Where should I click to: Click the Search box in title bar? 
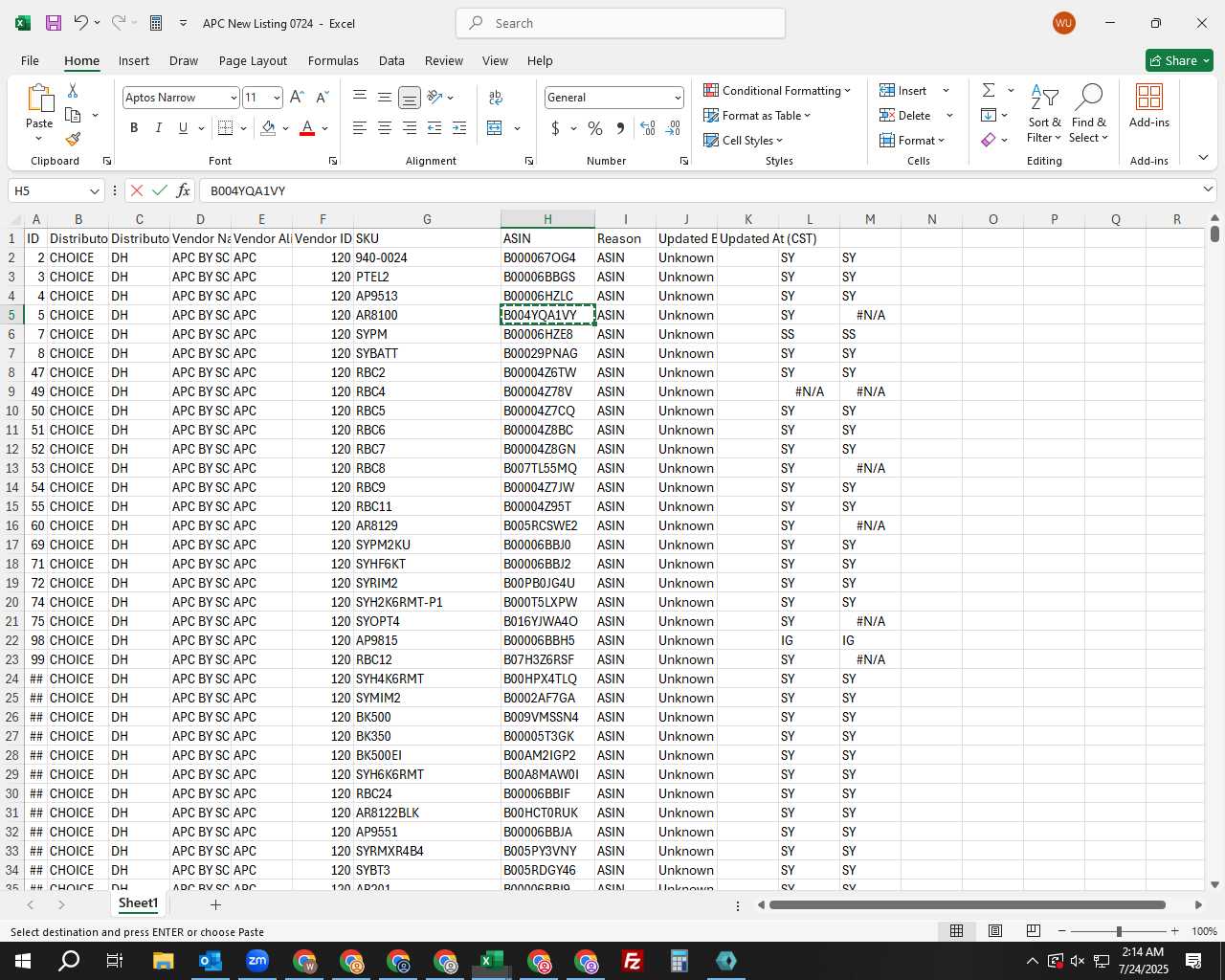620,23
